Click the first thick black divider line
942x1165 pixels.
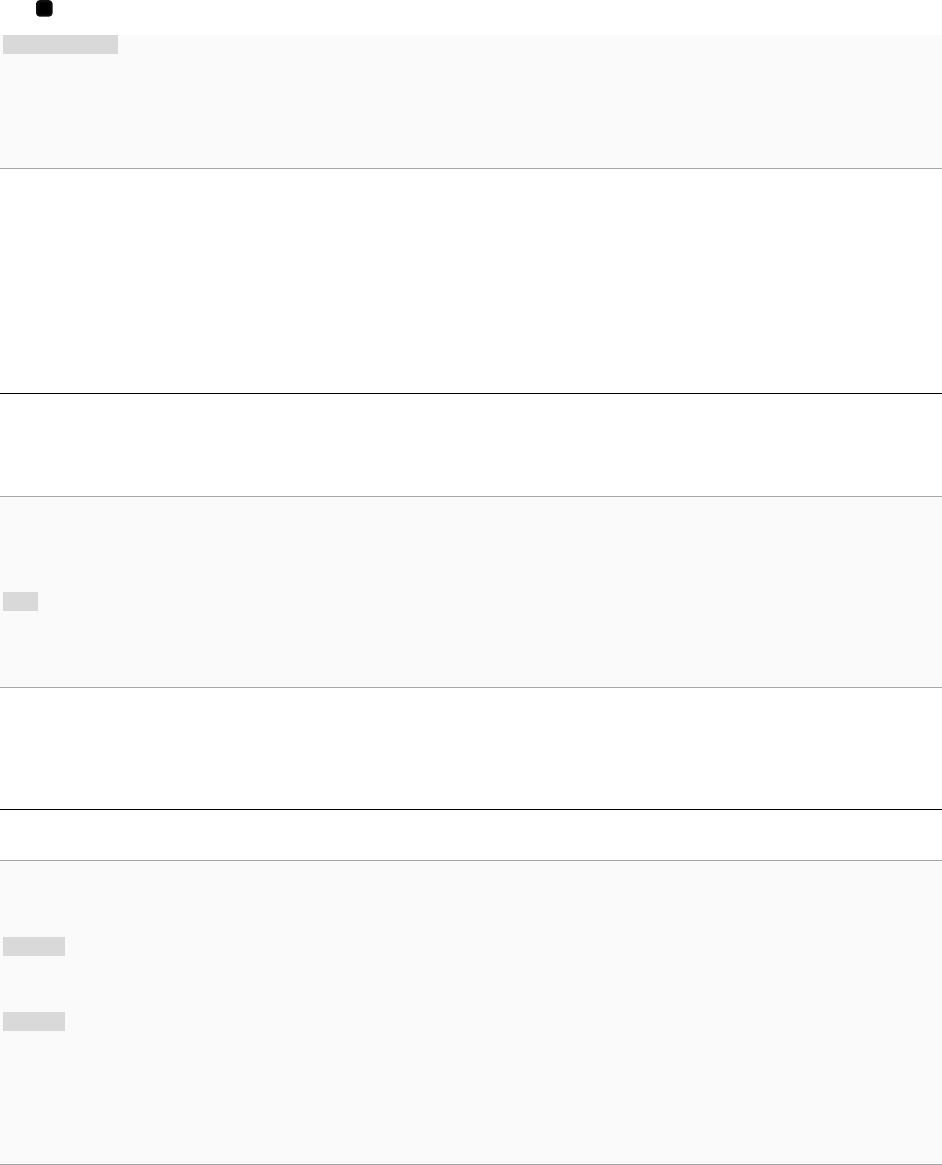pos(471,393)
